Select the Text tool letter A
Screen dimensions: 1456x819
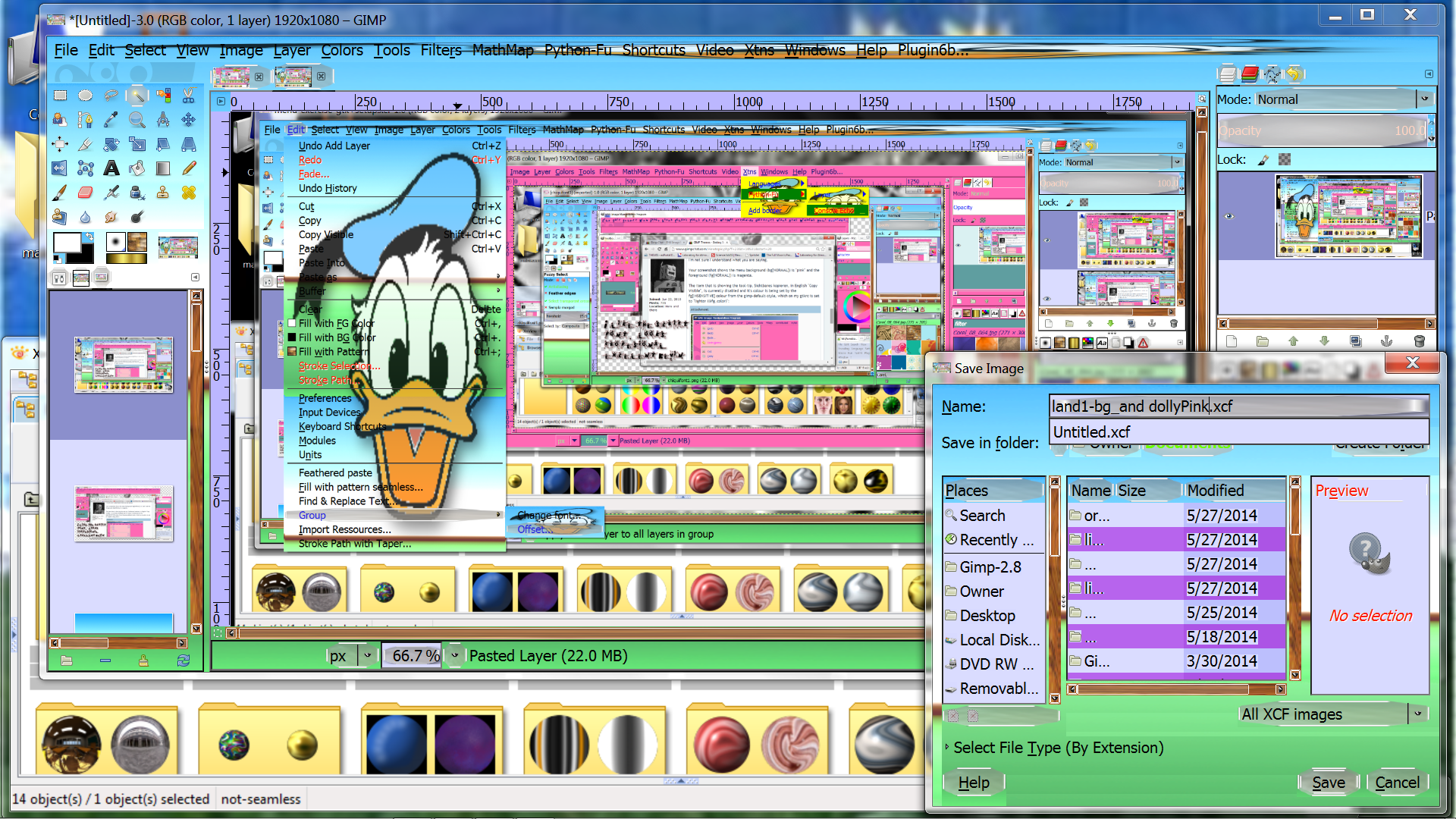[x=111, y=168]
